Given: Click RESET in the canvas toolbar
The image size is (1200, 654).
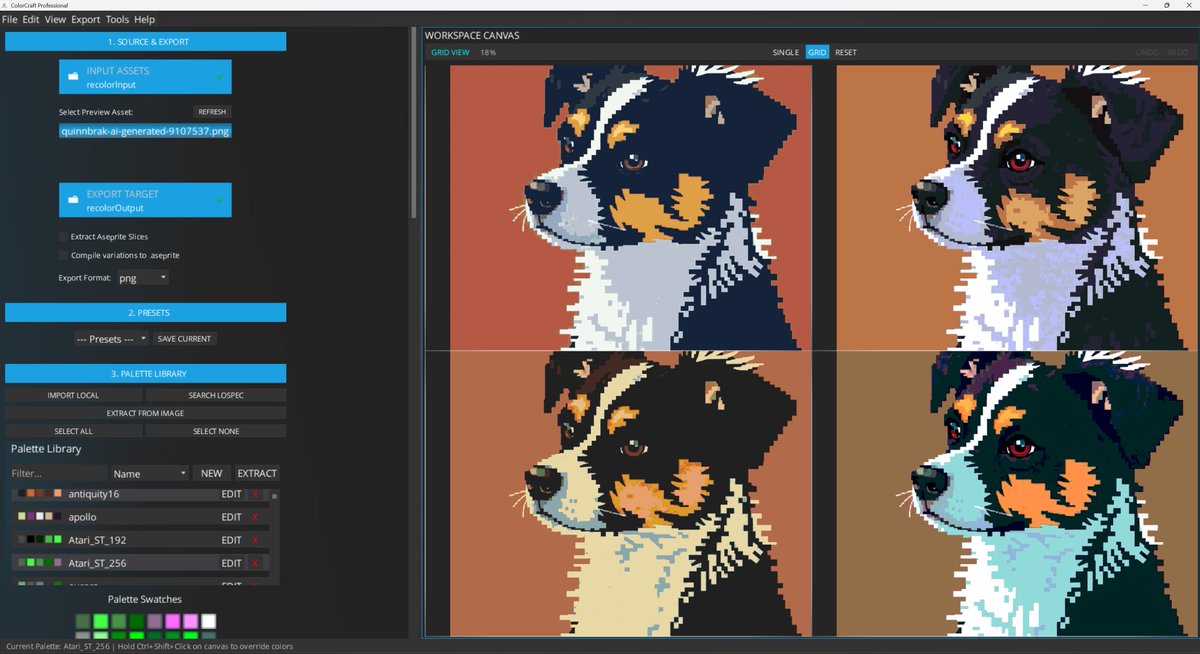Looking at the screenshot, I should pos(846,52).
